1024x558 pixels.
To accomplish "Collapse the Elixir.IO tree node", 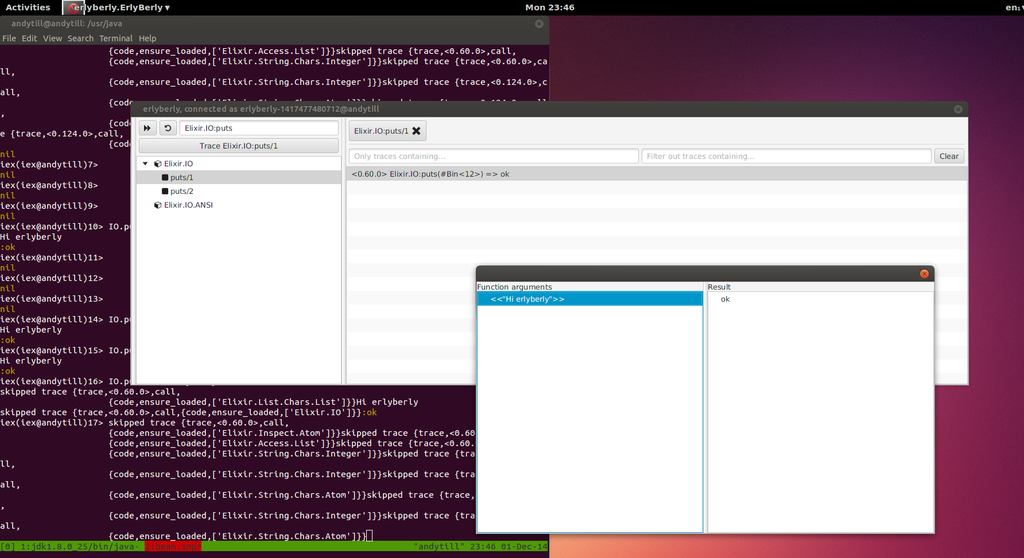I will coord(145,163).
